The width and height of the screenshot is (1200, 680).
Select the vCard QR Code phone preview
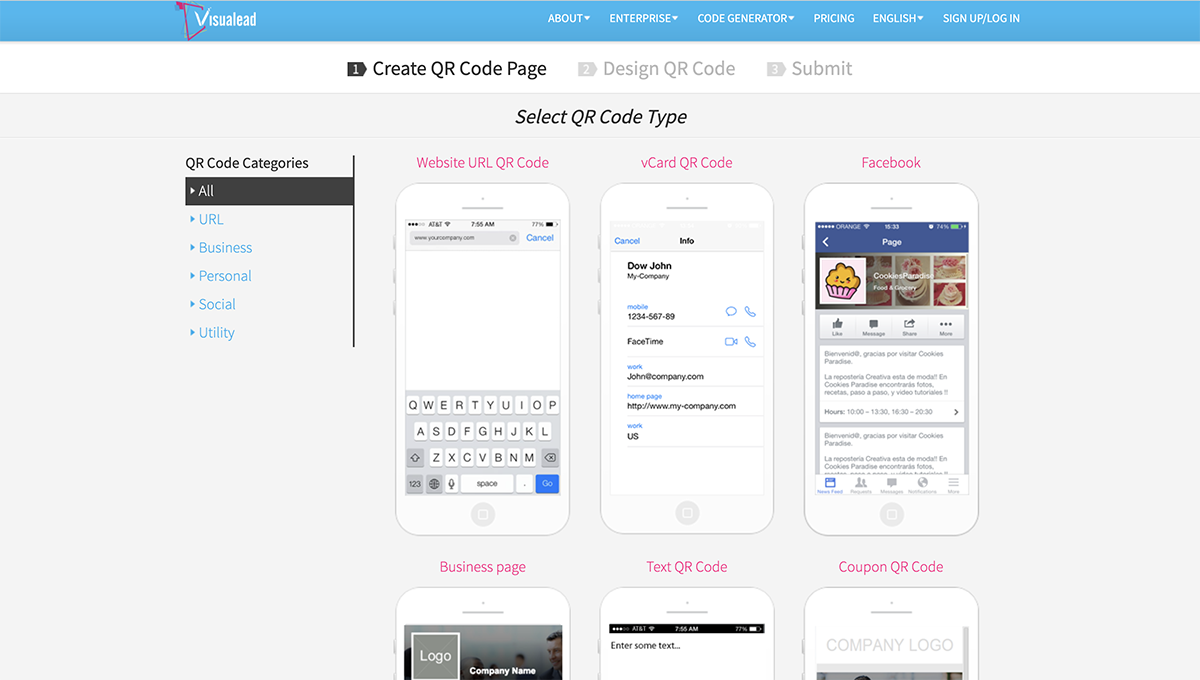coord(687,358)
